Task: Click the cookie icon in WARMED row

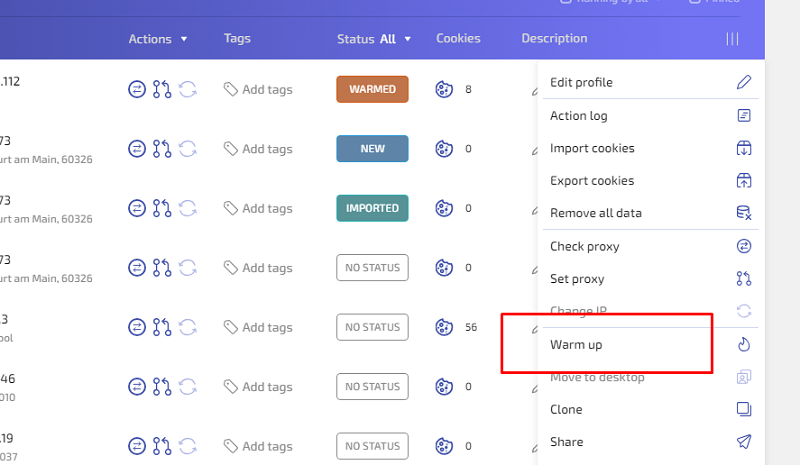Action: coord(444,89)
